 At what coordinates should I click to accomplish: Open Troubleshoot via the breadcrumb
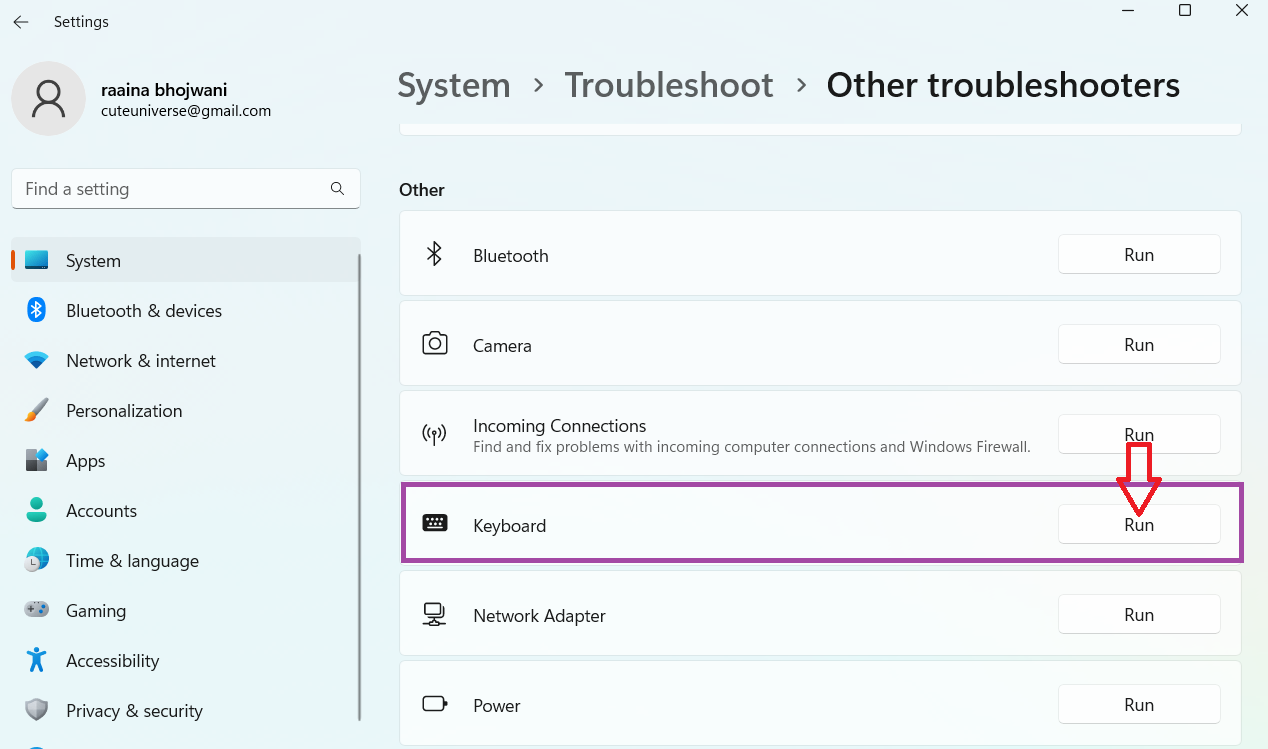[669, 85]
